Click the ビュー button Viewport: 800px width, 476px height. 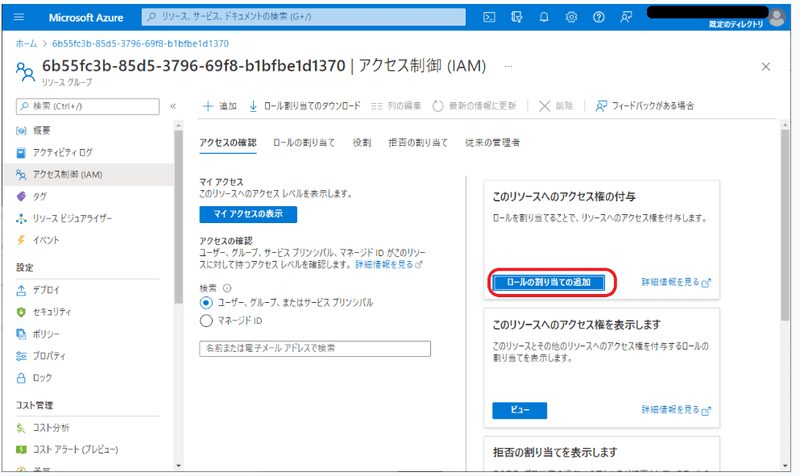519,410
